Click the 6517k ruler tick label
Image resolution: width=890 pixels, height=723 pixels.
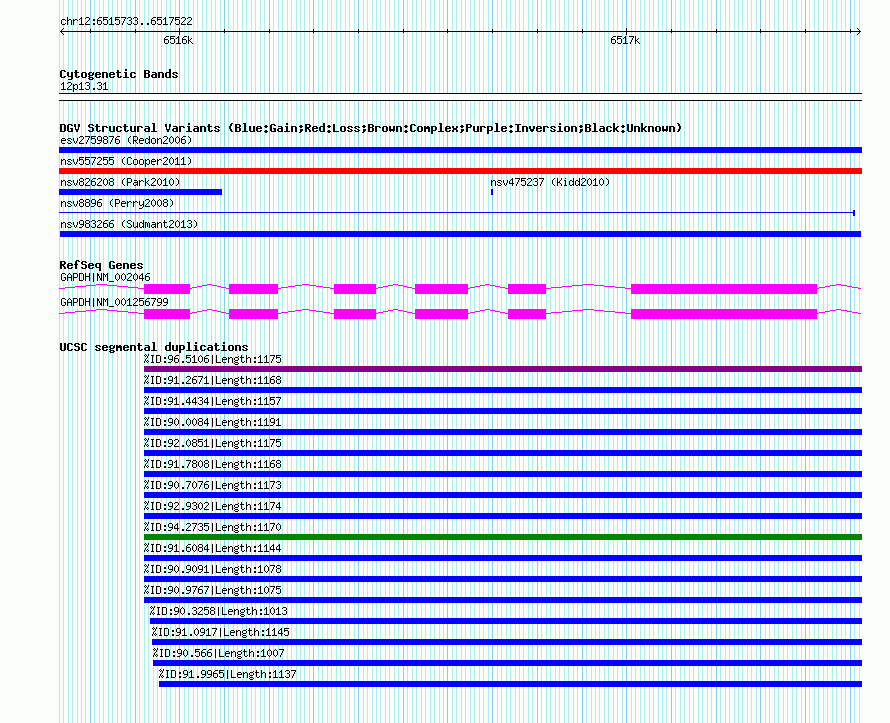coord(625,40)
